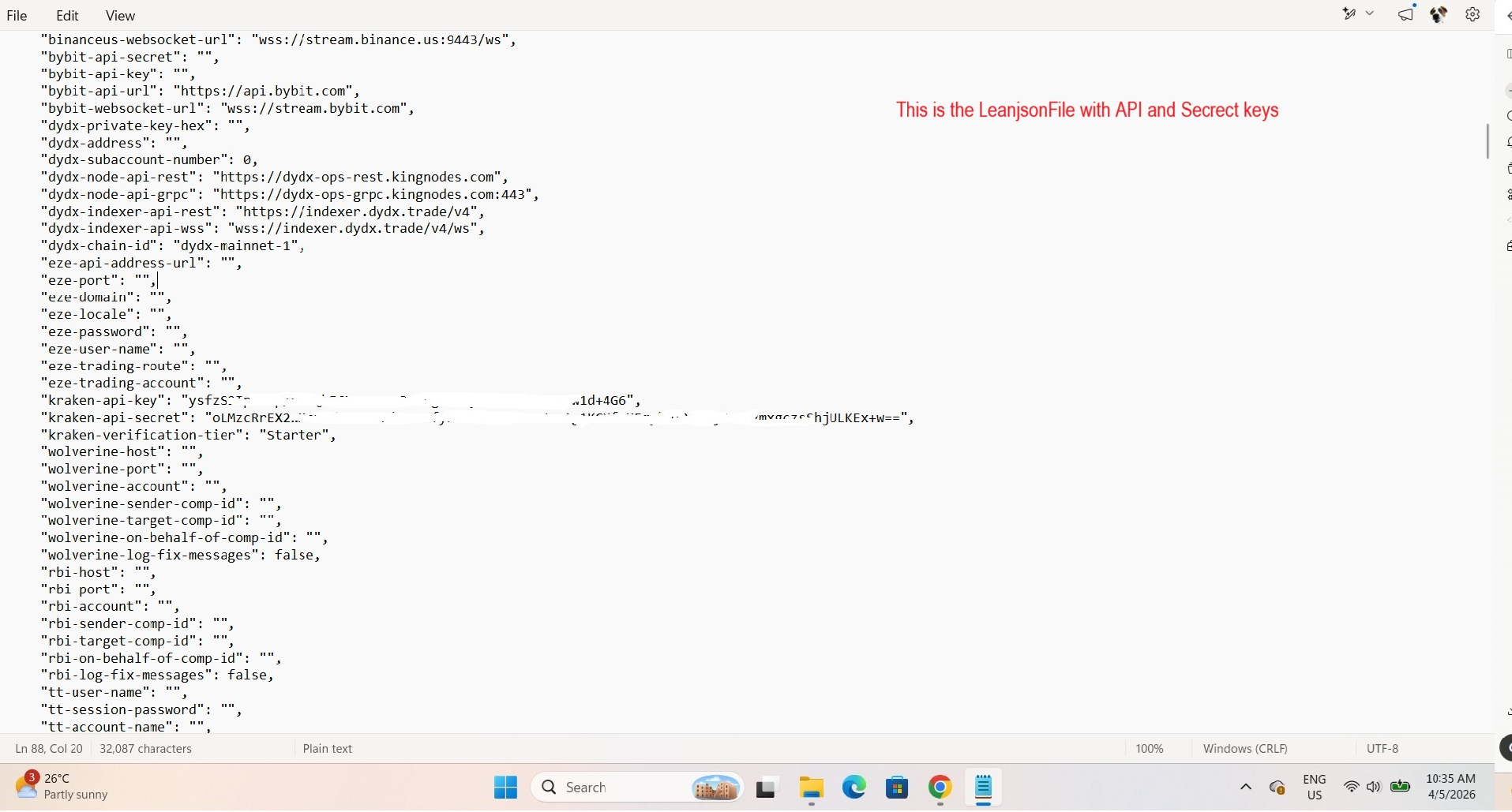
Task: Click the "binanceus-websocket-url" line
Action: (x=279, y=39)
